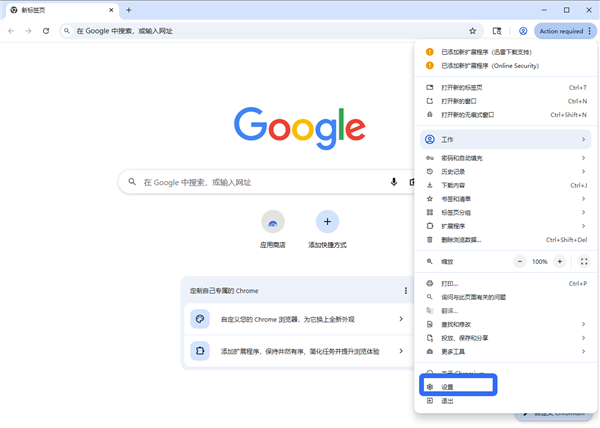Bookmark this tab with the star icon
This screenshot has width=600, height=428.
click(473, 31)
